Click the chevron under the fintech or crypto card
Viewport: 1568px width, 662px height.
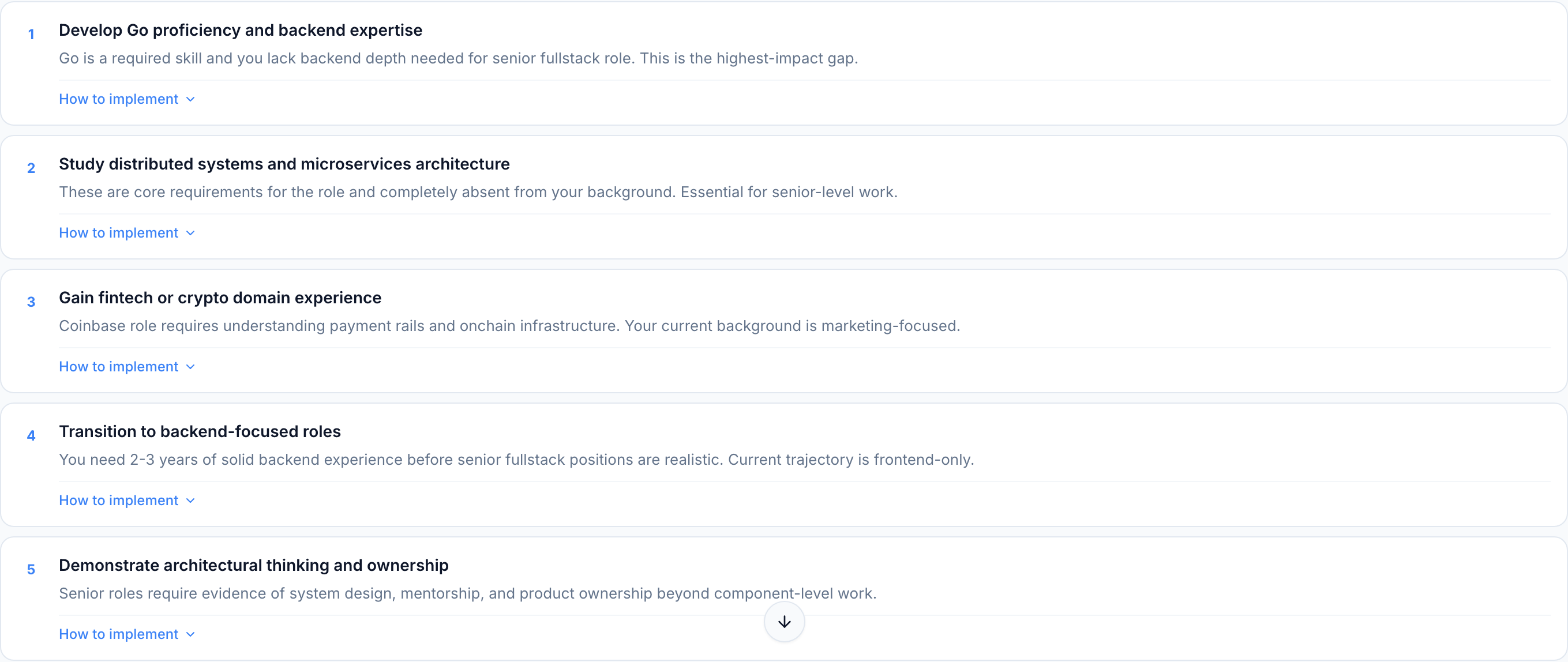[x=190, y=367]
